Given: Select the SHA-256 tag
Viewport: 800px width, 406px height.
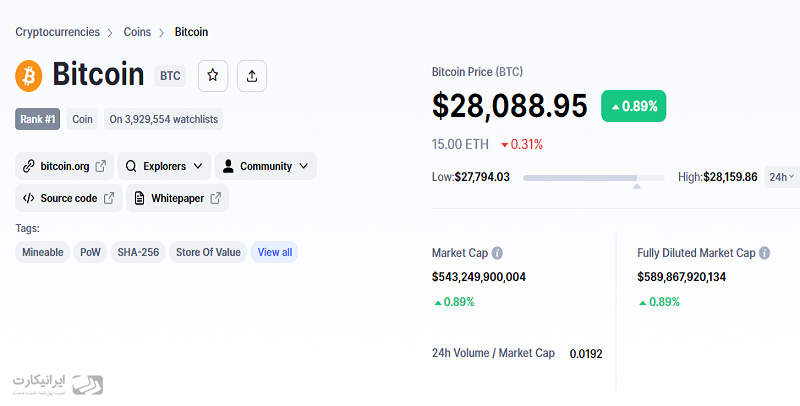Looking at the screenshot, I should point(138,252).
